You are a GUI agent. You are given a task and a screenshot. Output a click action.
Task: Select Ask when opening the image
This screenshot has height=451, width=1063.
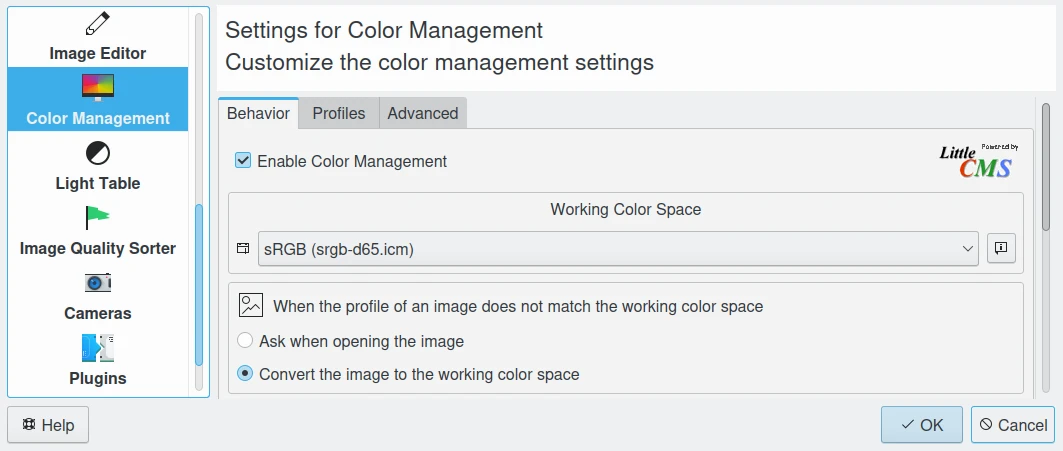245,341
